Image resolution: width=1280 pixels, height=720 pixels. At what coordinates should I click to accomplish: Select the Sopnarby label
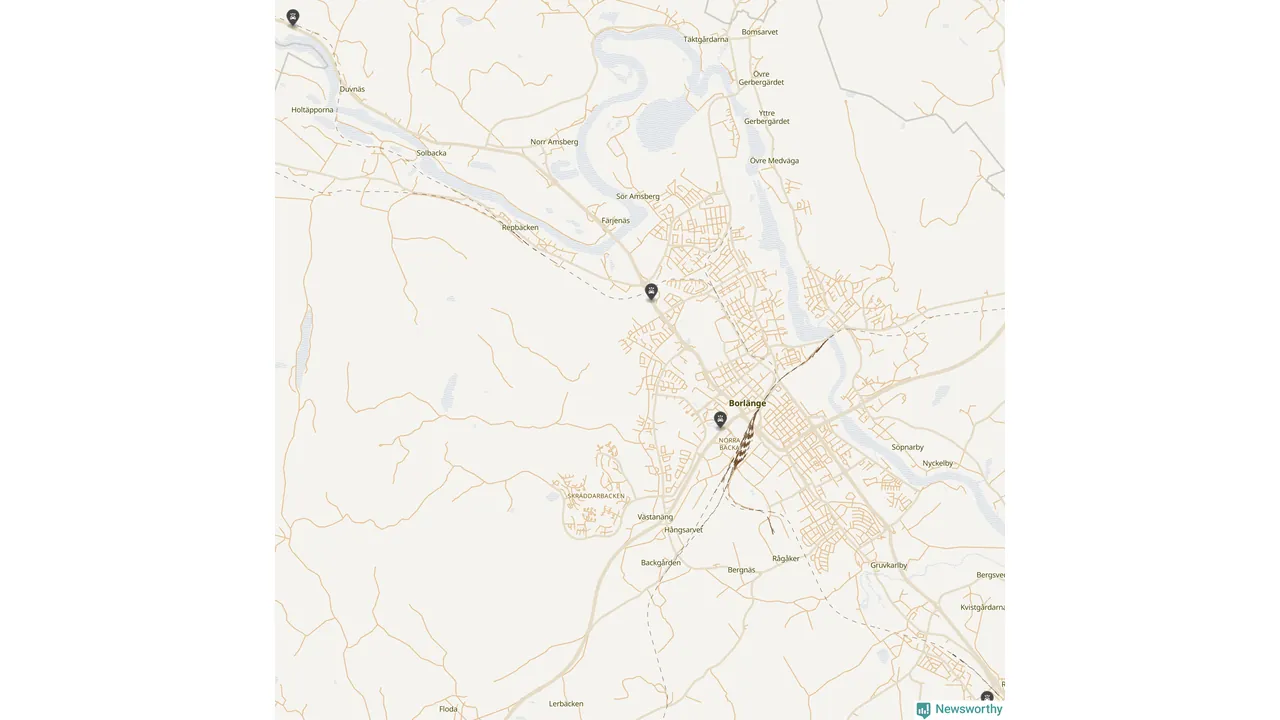tap(908, 447)
